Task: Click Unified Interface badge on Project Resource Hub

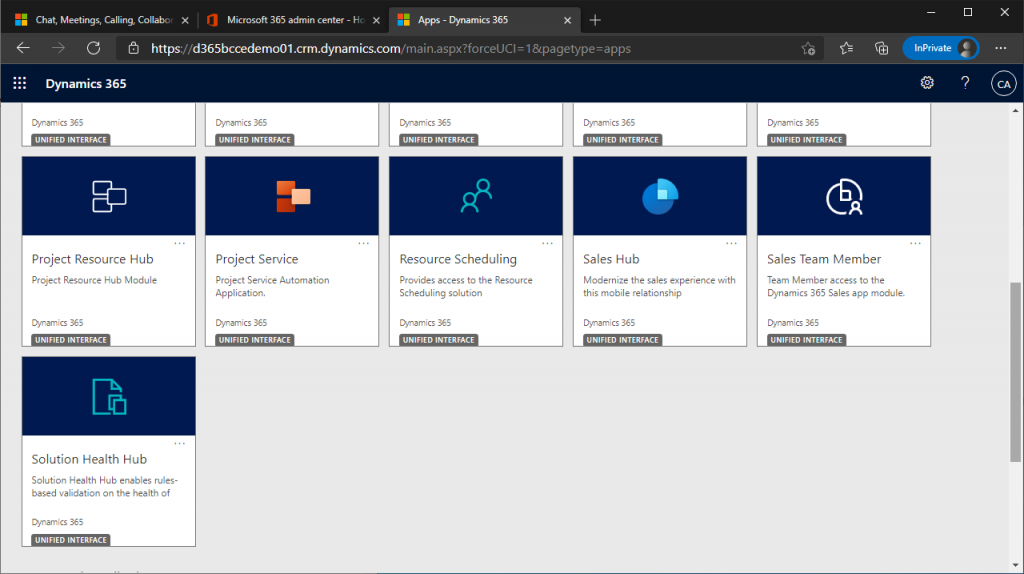Action: pyautogui.click(x=71, y=340)
